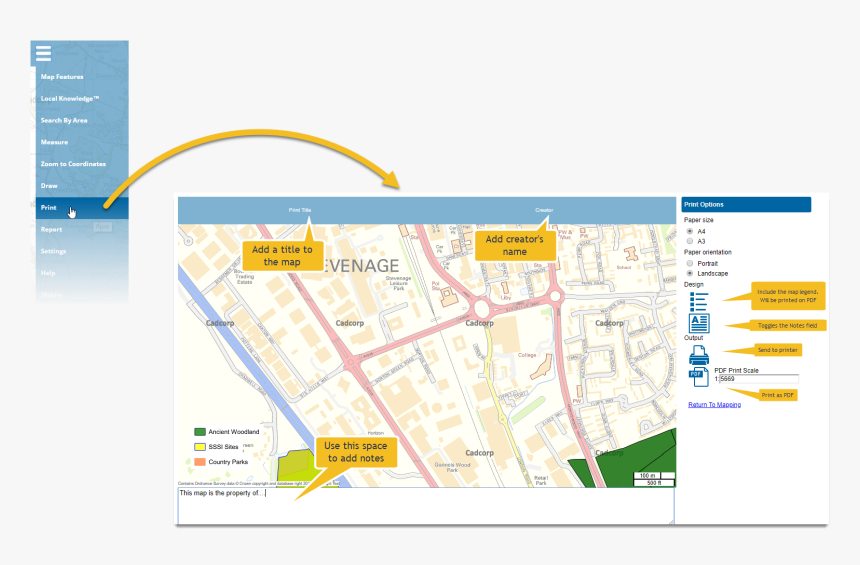Choose Landscape orientation
The image size is (860, 565).
coord(689,273)
